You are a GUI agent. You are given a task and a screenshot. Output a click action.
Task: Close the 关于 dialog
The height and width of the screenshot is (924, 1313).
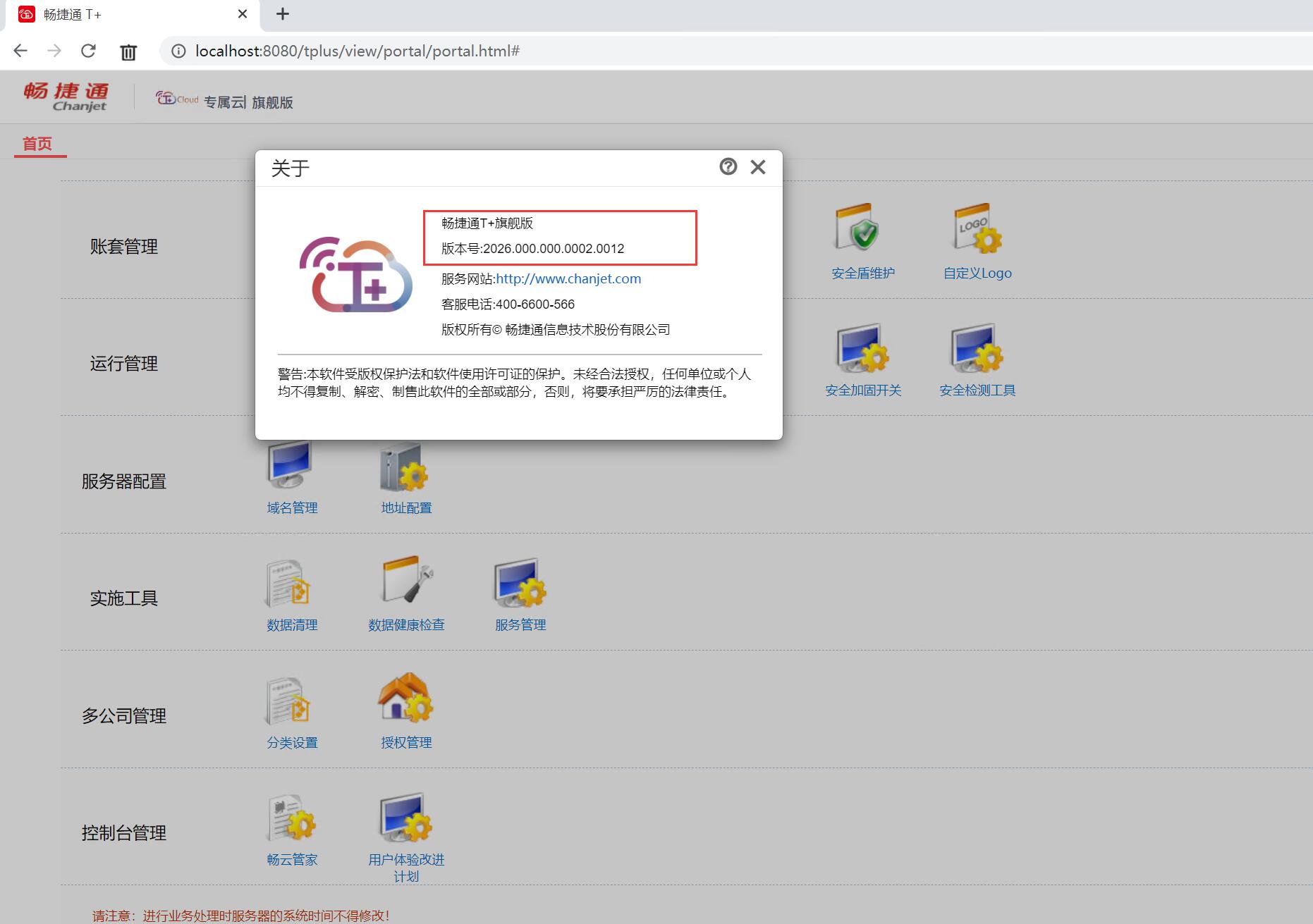coord(758,167)
